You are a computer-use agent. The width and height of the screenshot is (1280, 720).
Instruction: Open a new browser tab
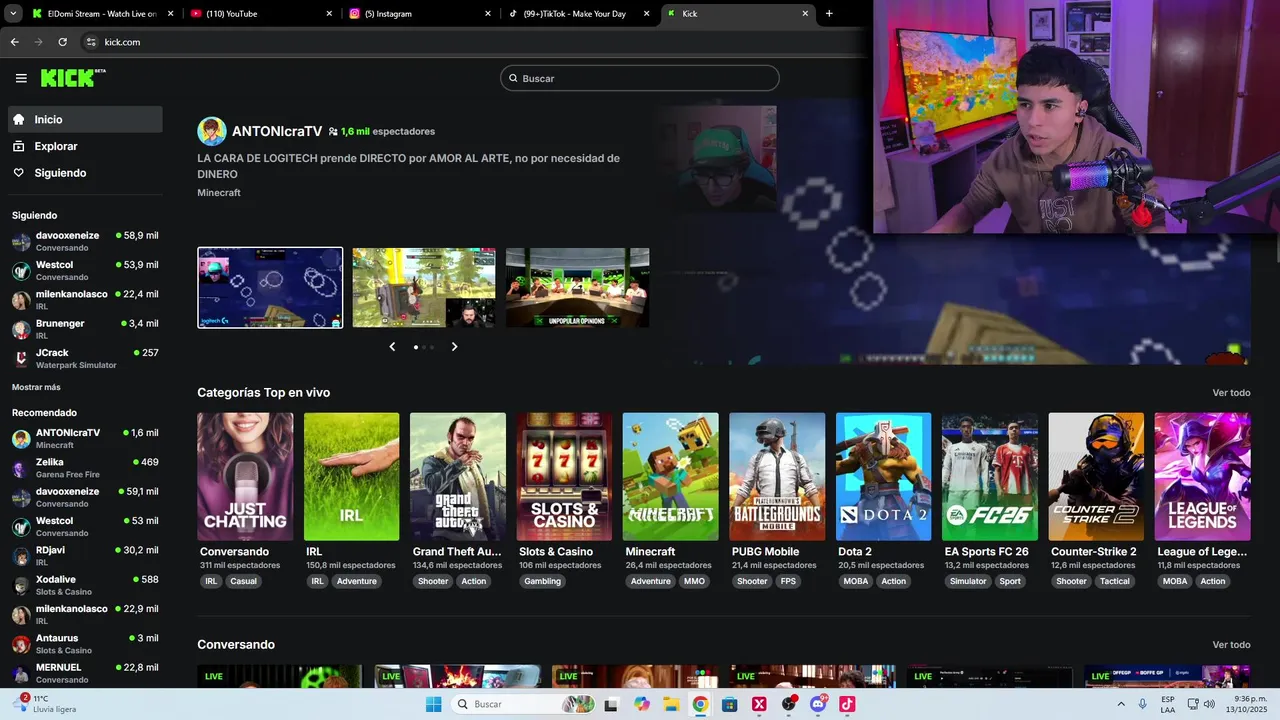pos(829,14)
